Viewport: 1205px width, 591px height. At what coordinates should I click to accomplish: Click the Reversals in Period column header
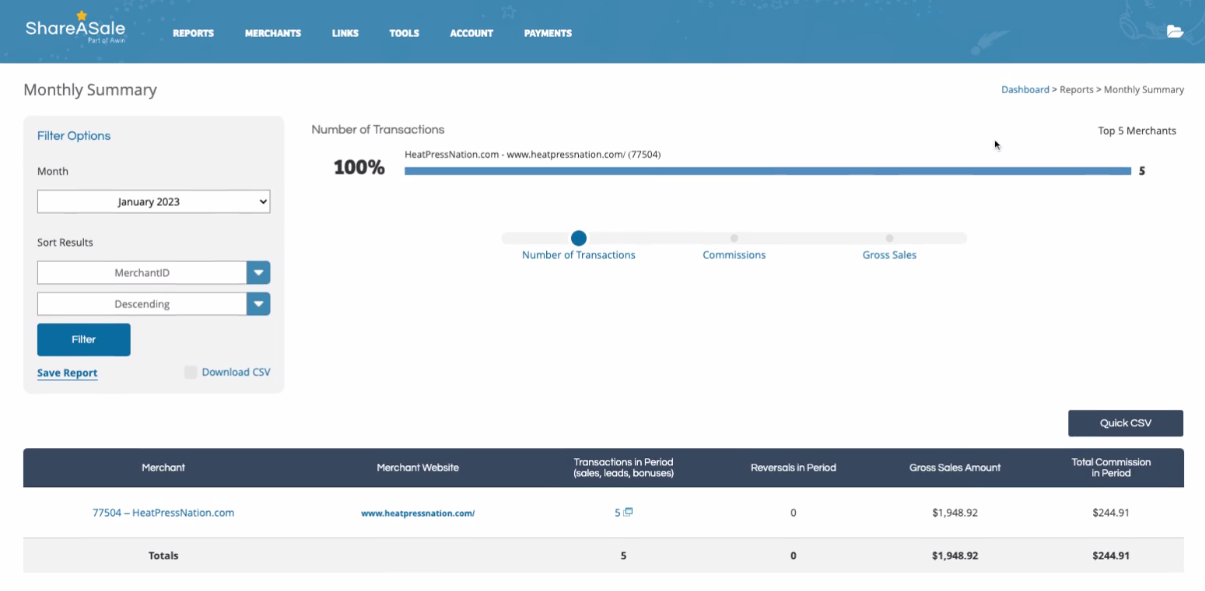[793, 468]
